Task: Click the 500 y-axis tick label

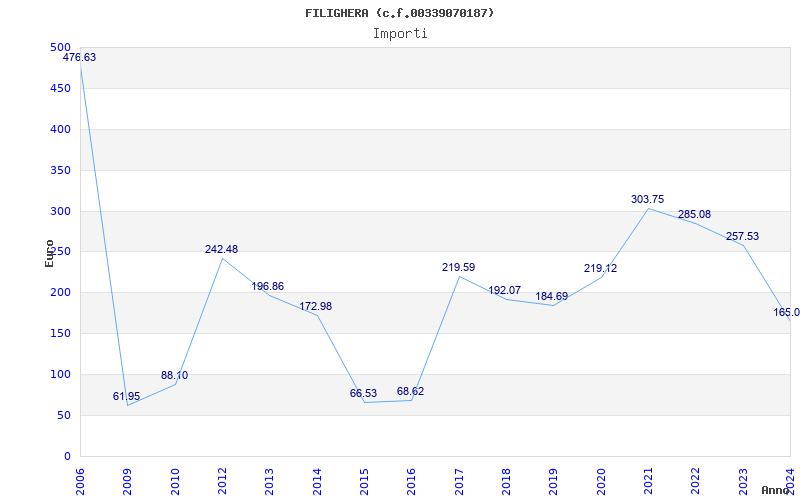Action: [x=60, y=48]
